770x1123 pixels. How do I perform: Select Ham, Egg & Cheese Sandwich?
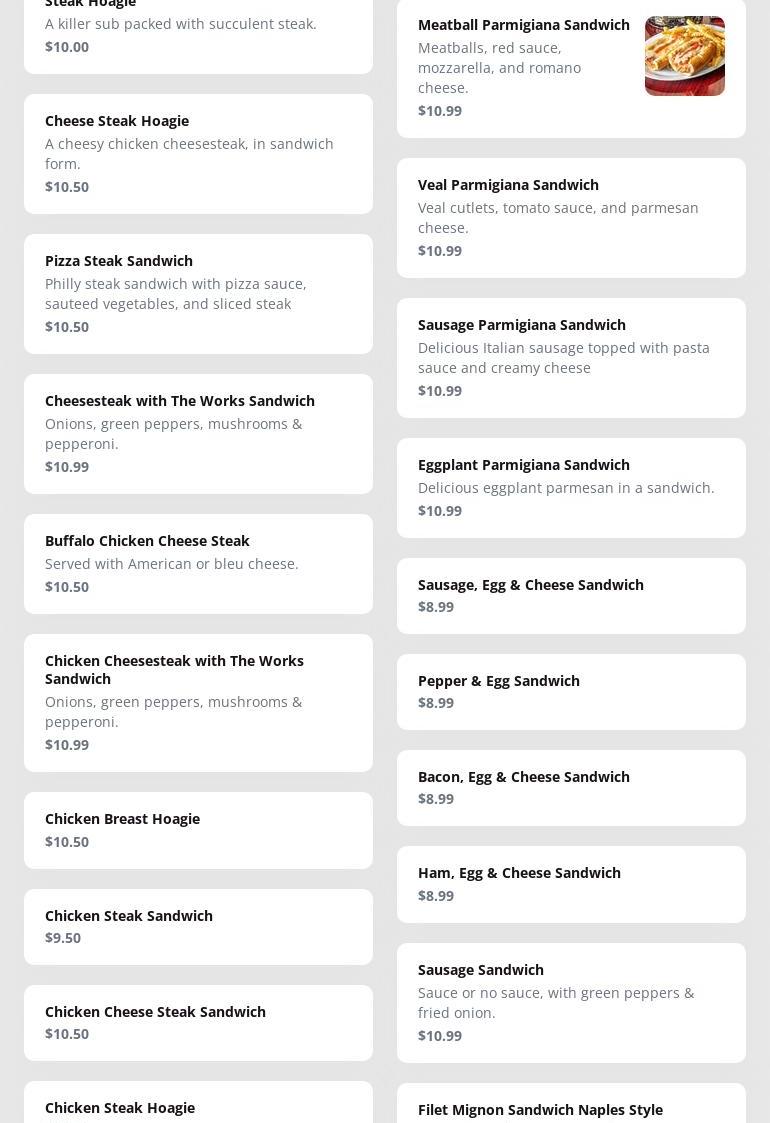point(571,883)
